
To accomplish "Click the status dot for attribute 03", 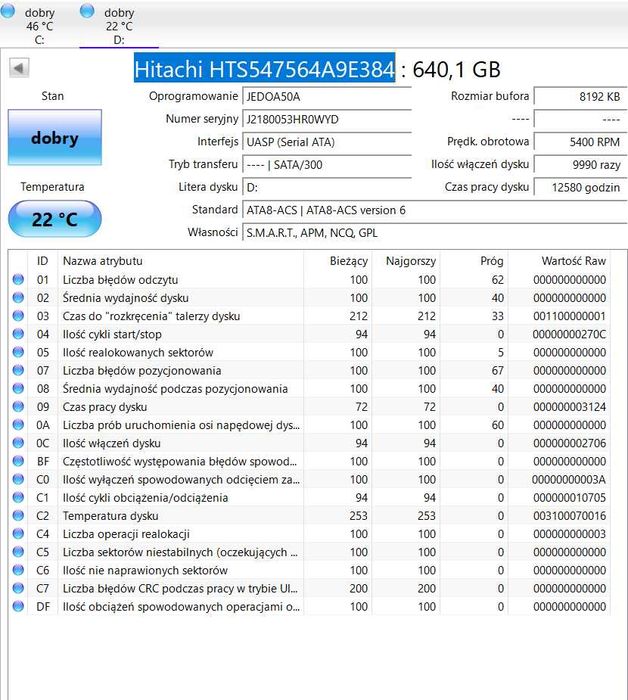I will tap(18, 316).
